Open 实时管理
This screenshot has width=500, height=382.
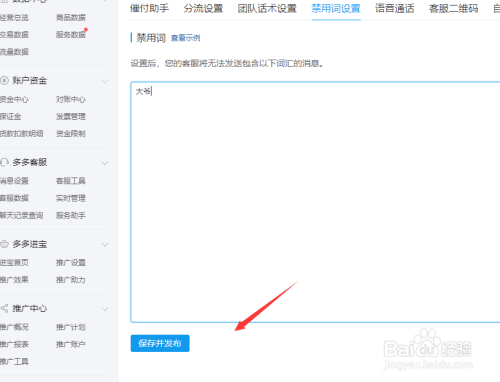point(71,198)
